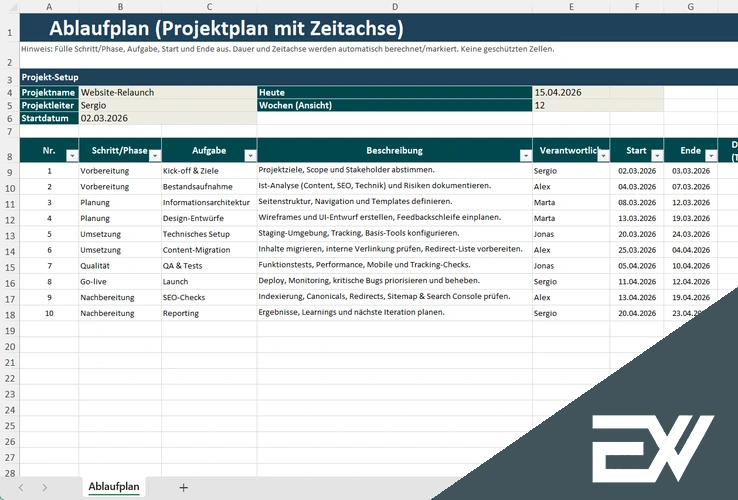Select the Go-live phase cell
Screen dimensions: 738x500
click(120, 282)
